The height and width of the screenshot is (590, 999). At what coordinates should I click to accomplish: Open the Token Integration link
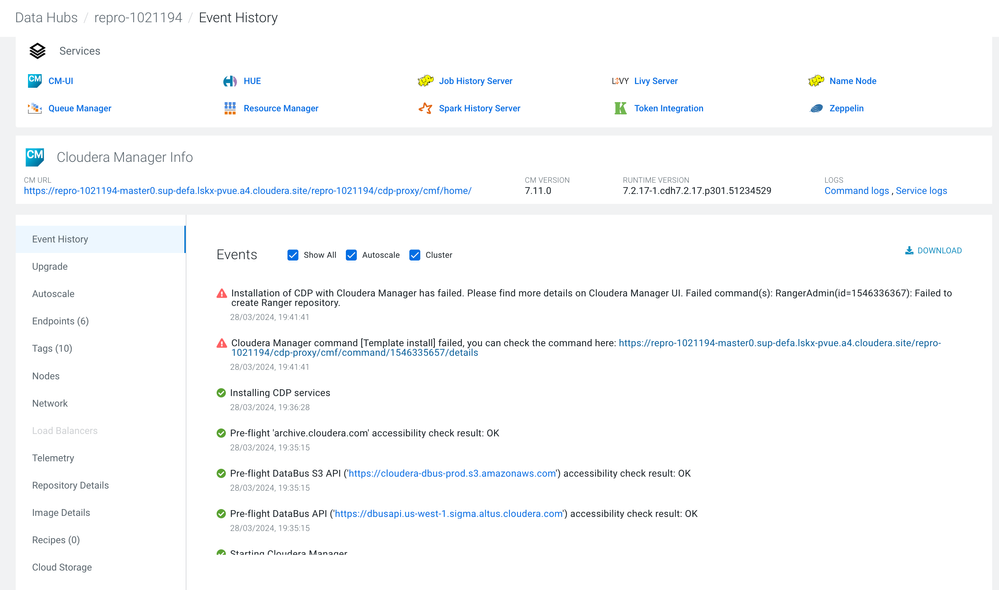[x=668, y=108]
